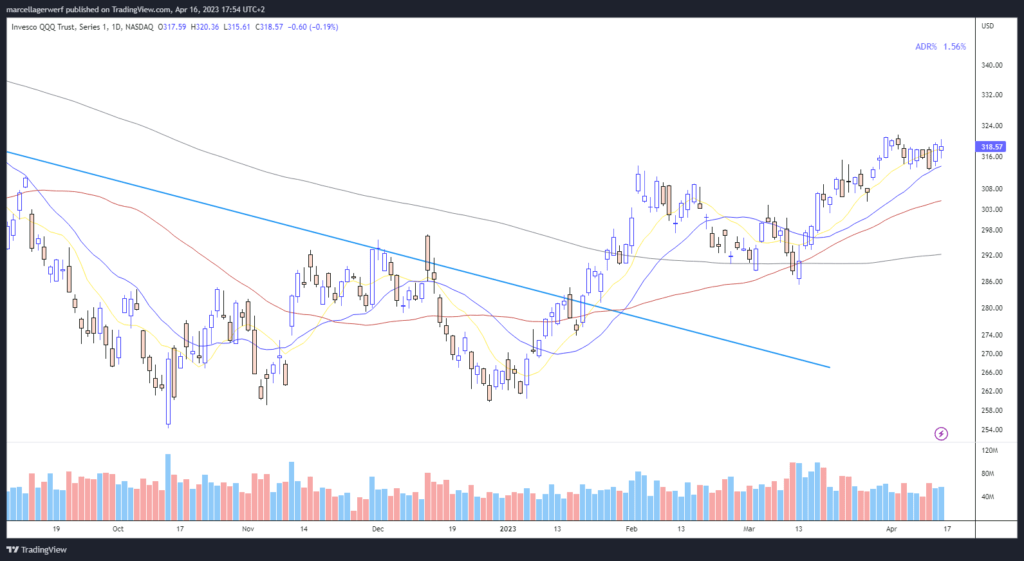Click the Oct date axis label
This screenshot has width=1024, height=561.
pyautogui.click(x=118, y=529)
